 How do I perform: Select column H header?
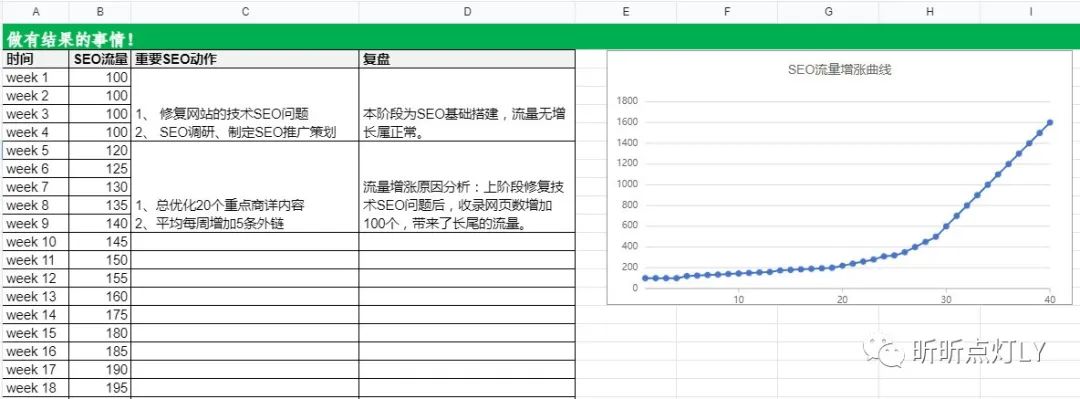tap(929, 12)
